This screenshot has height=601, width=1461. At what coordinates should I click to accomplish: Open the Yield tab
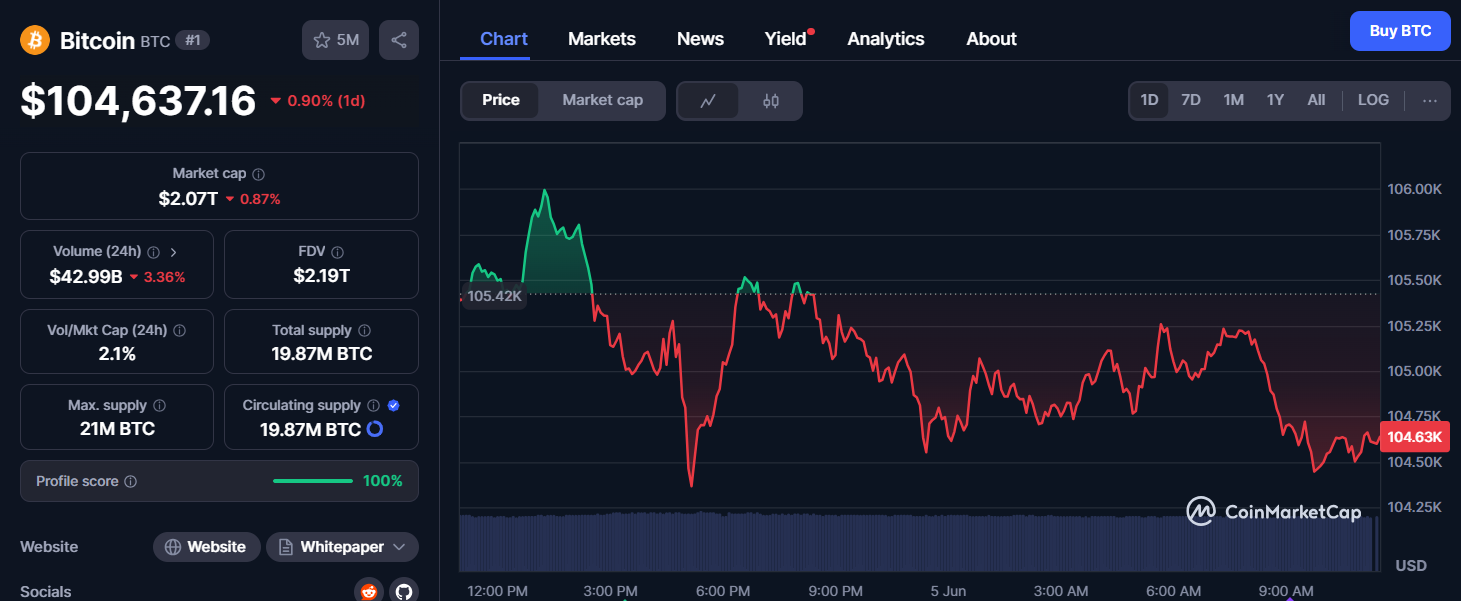tap(786, 39)
